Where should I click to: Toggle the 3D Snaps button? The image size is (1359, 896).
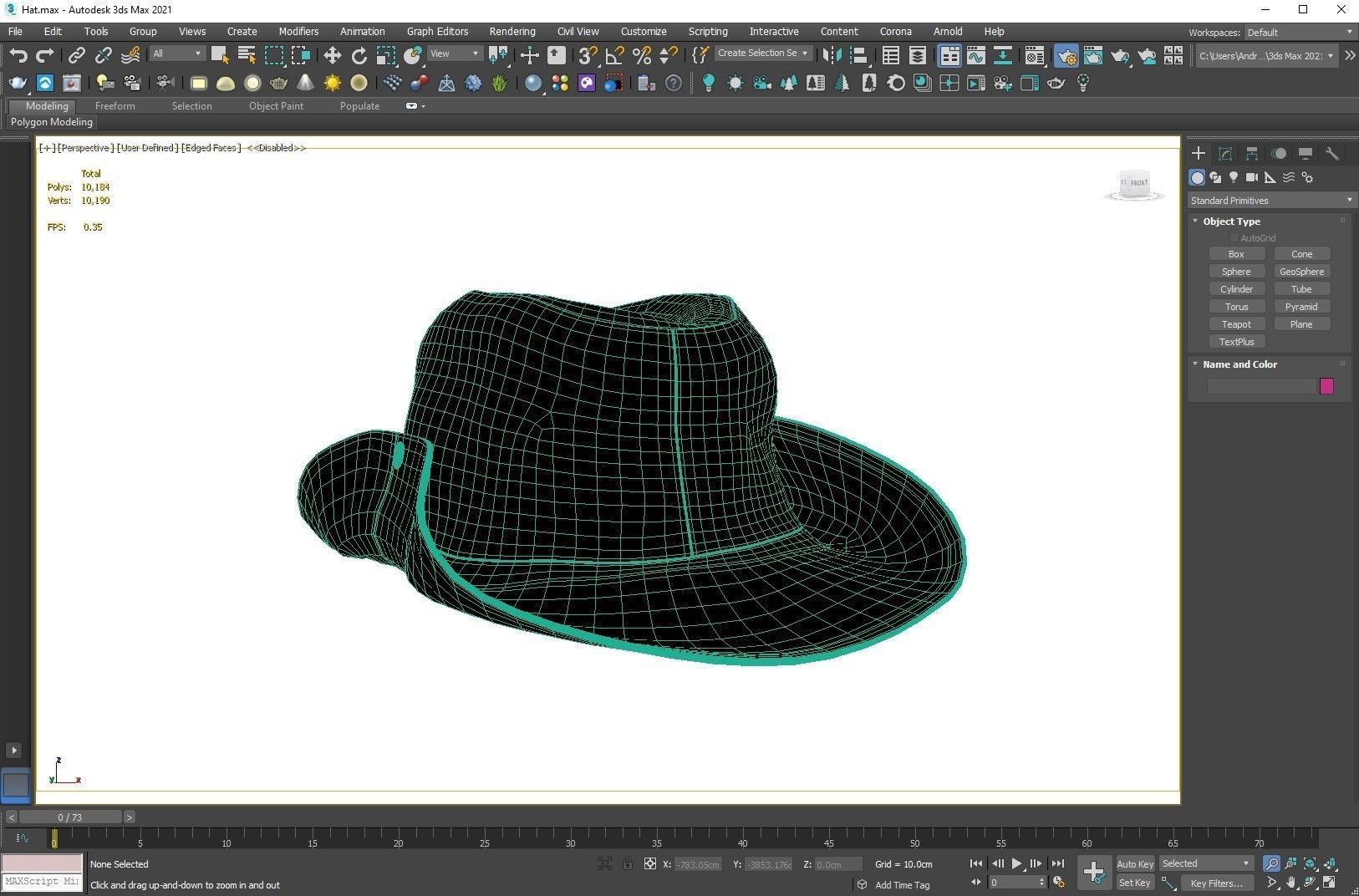[x=588, y=55]
